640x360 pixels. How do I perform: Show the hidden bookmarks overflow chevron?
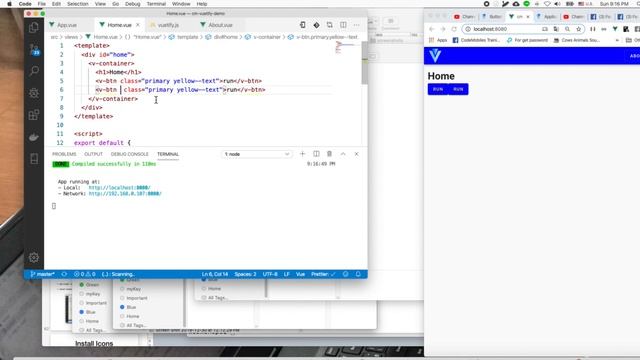pos(617,40)
